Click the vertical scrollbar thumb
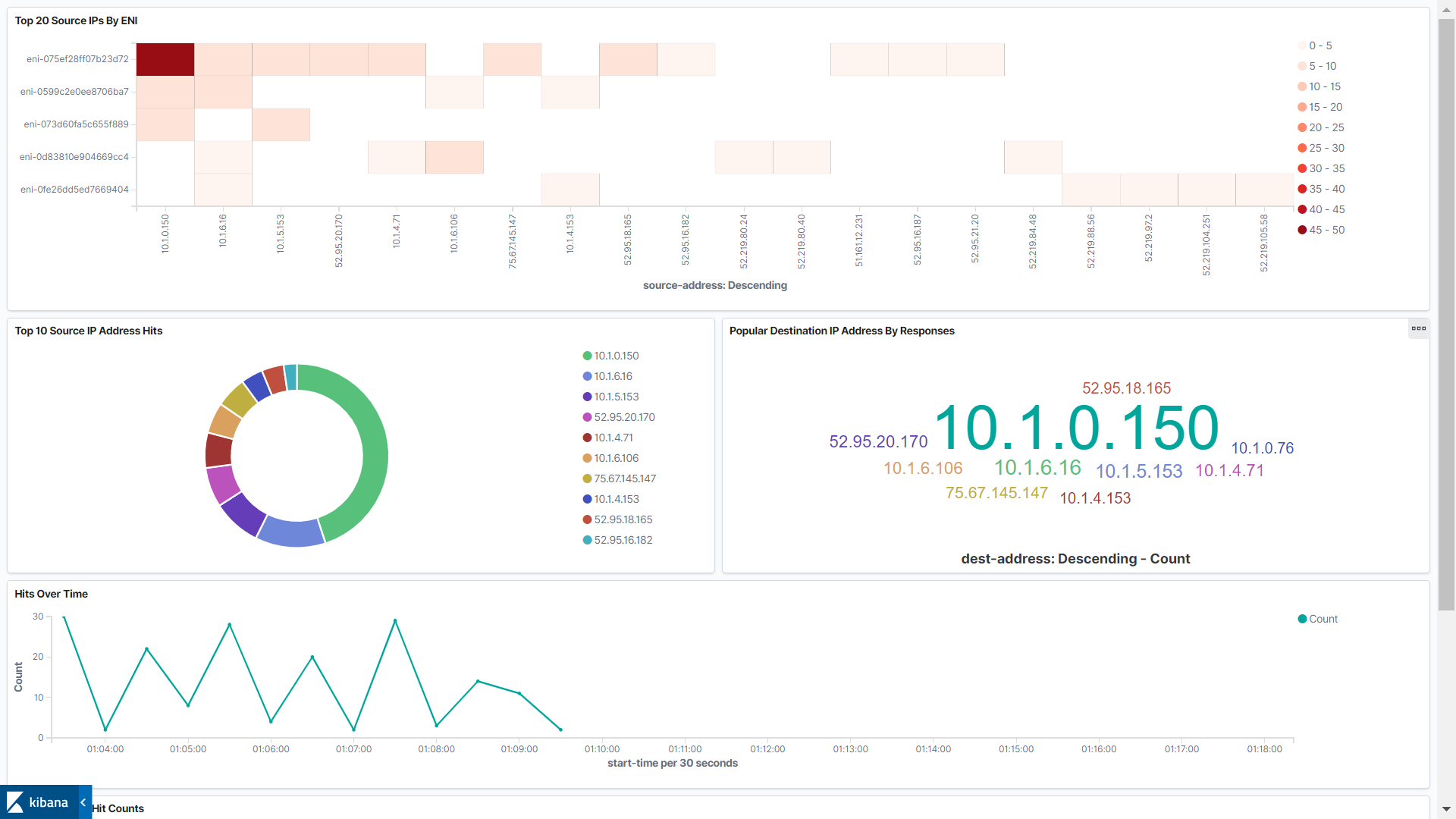Viewport: 1456px width, 819px height. [x=1447, y=314]
